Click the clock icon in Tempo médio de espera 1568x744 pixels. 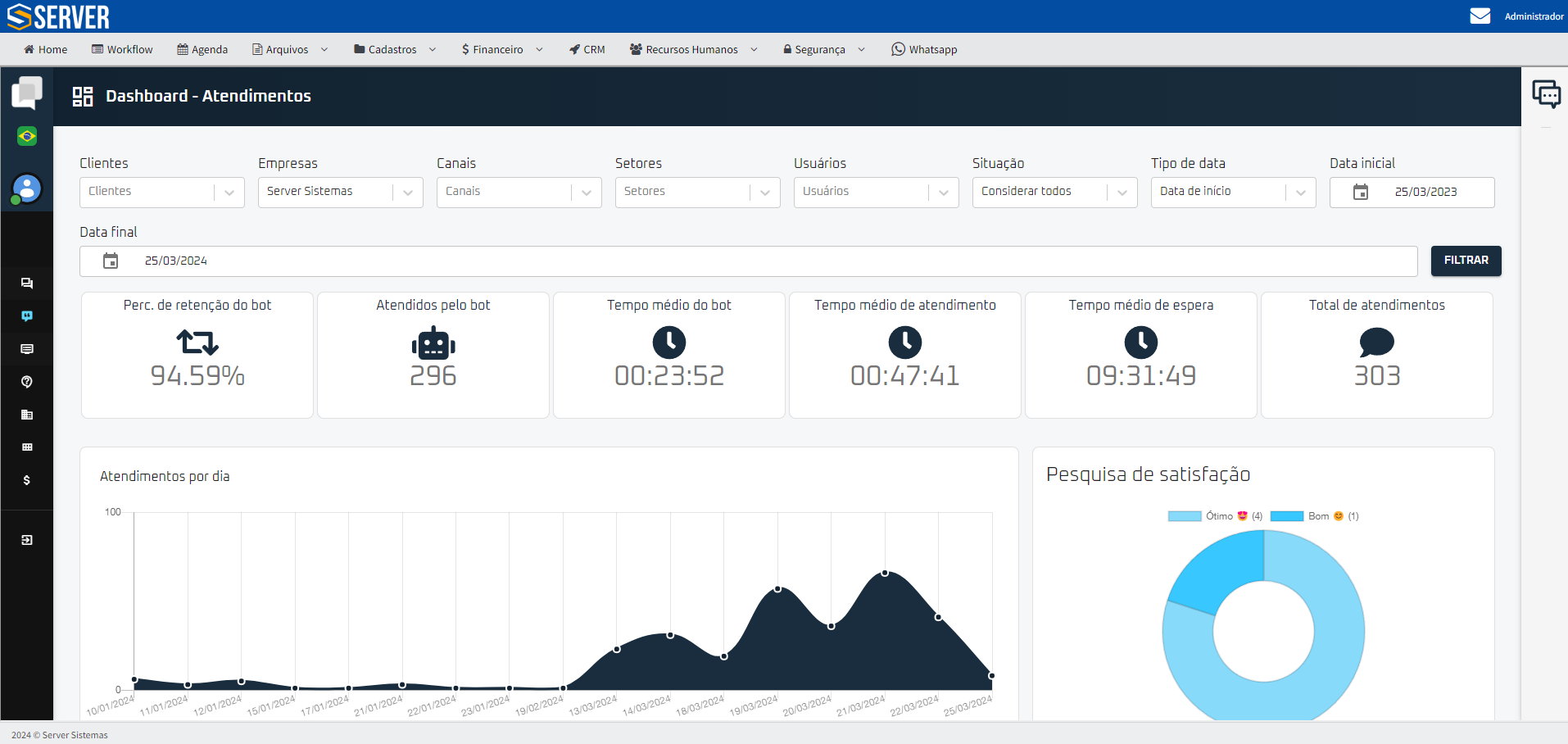pyautogui.click(x=1141, y=343)
